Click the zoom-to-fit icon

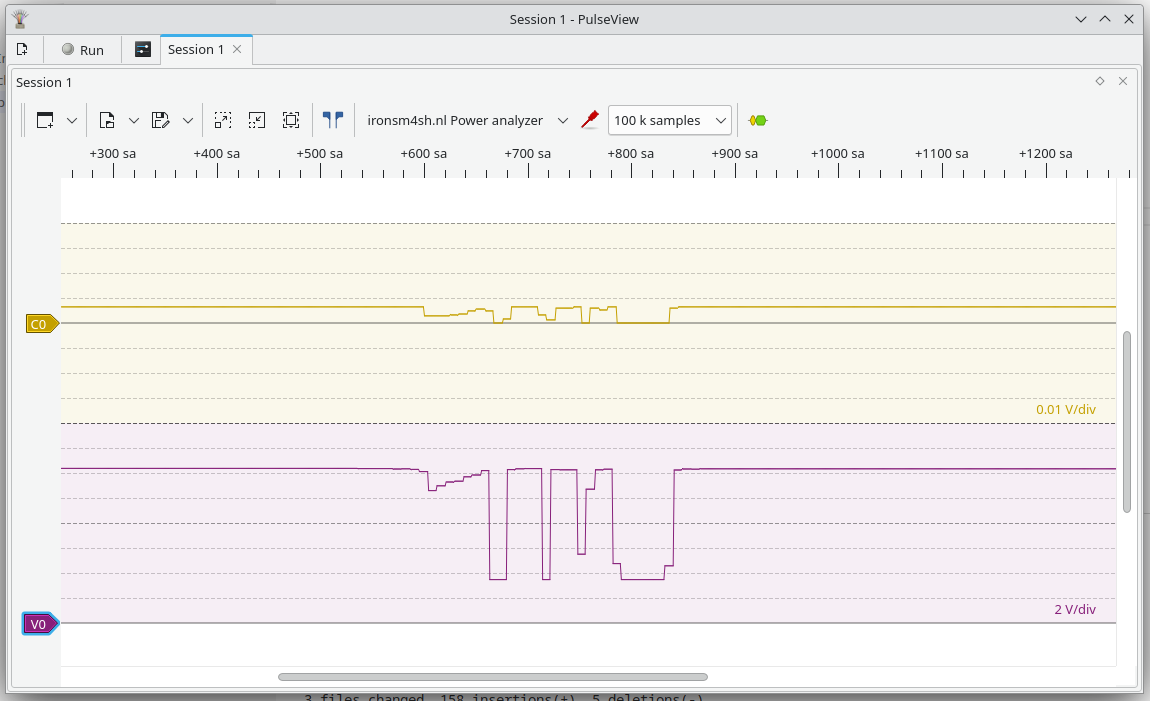pos(223,120)
